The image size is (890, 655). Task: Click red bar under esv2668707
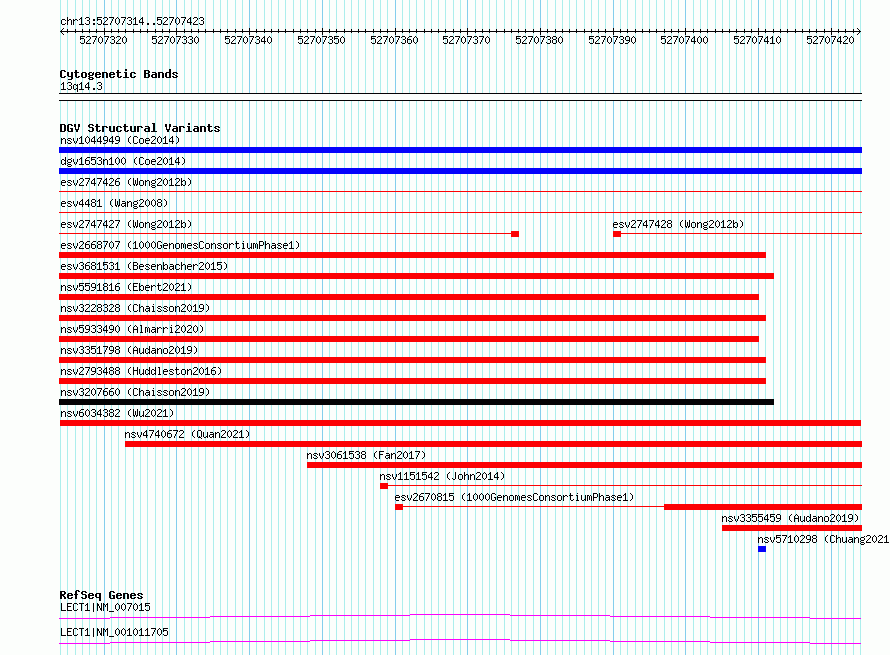click(413, 255)
